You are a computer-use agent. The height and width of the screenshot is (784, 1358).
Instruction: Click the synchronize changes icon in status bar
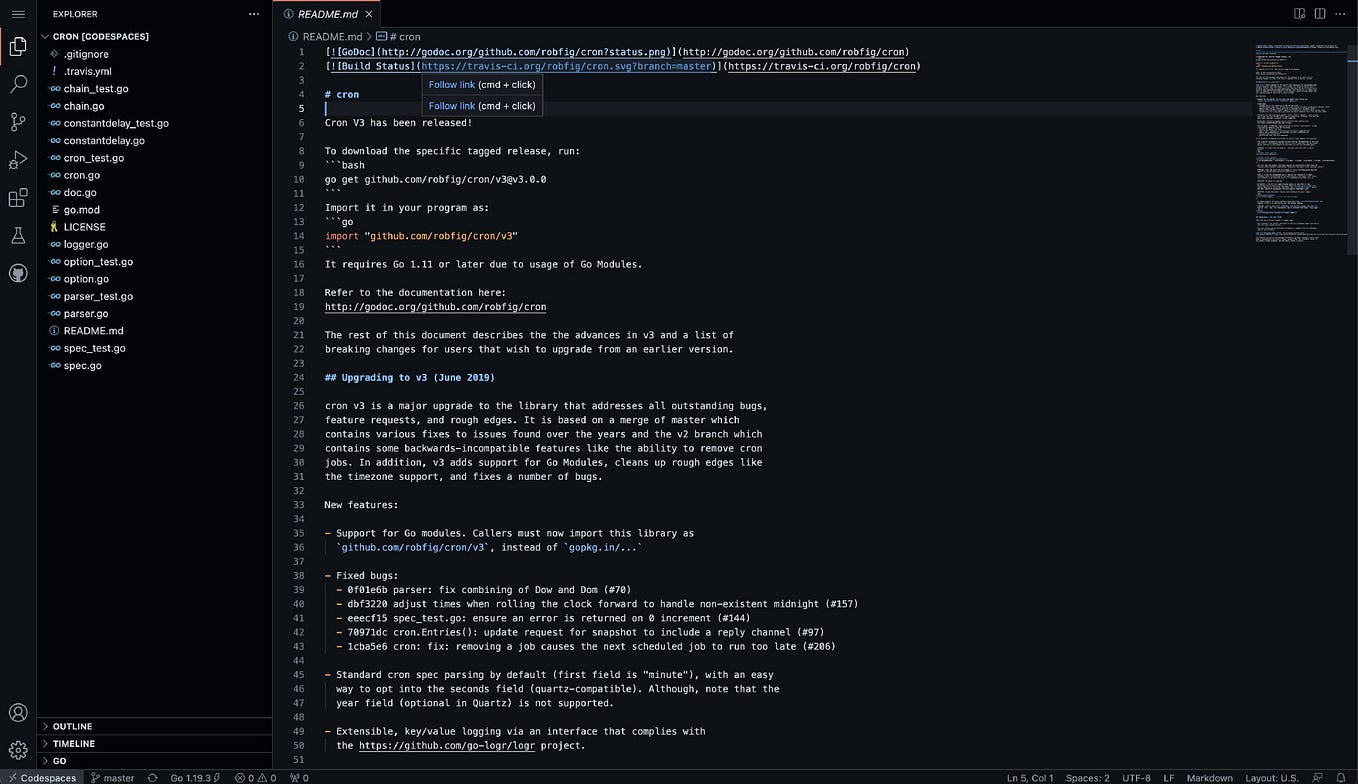tap(152, 777)
